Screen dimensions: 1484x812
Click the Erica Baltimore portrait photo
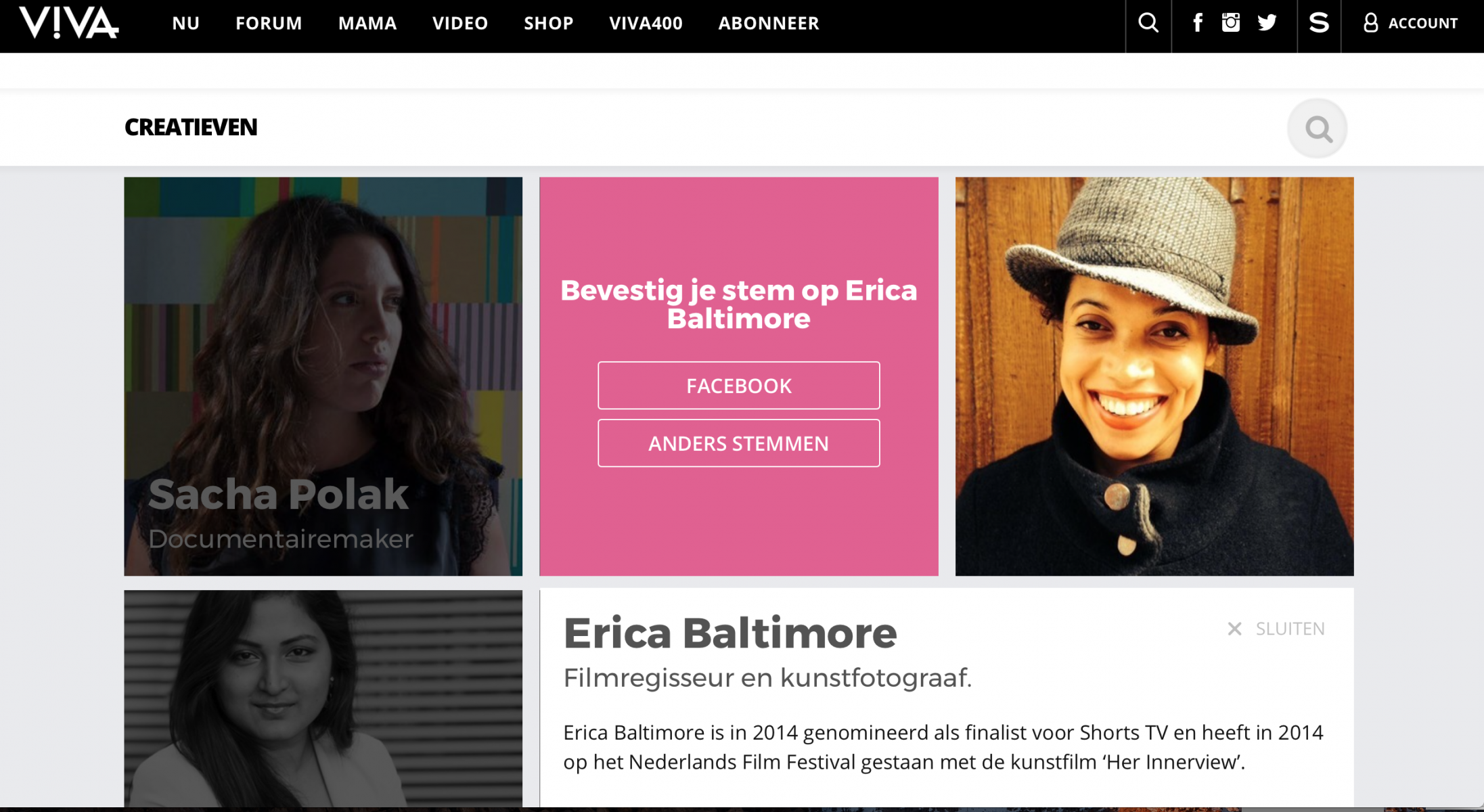click(x=1154, y=376)
